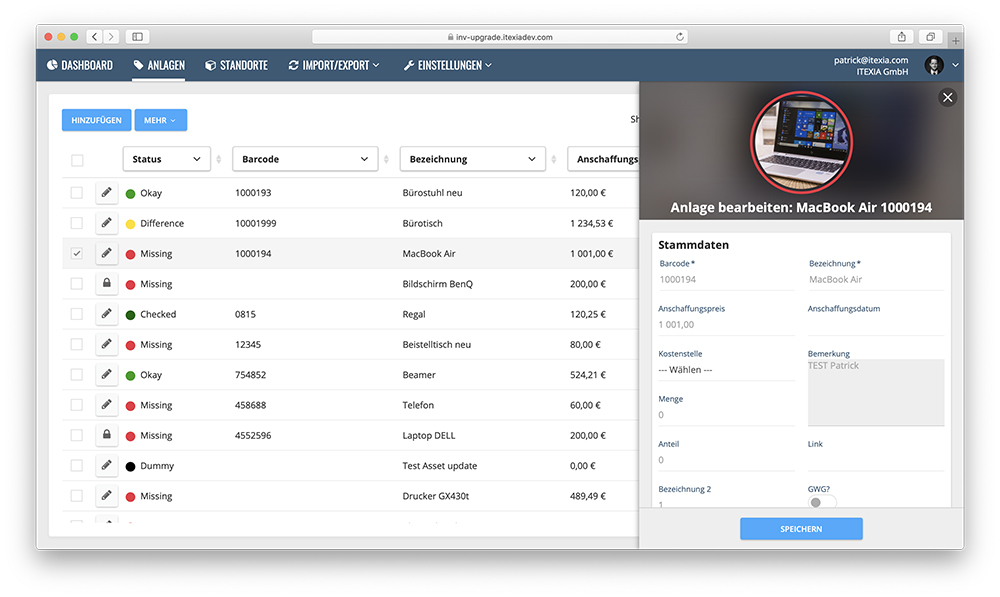The width and height of the screenshot is (1000, 597).
Task: Open the Import/Export menu
Action: click(334, 65)
